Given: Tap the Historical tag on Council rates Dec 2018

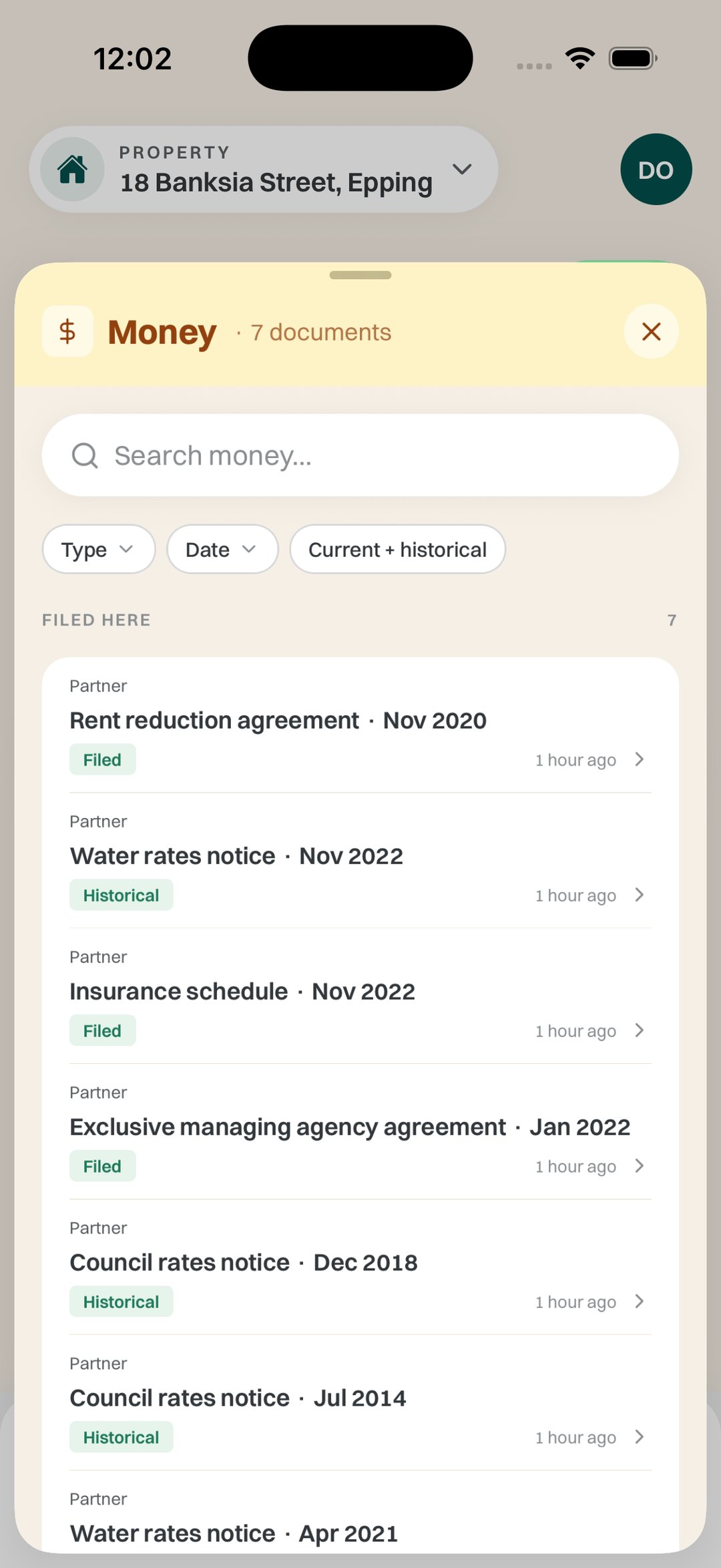Looking at the screenshot, I should point(121,1302).
